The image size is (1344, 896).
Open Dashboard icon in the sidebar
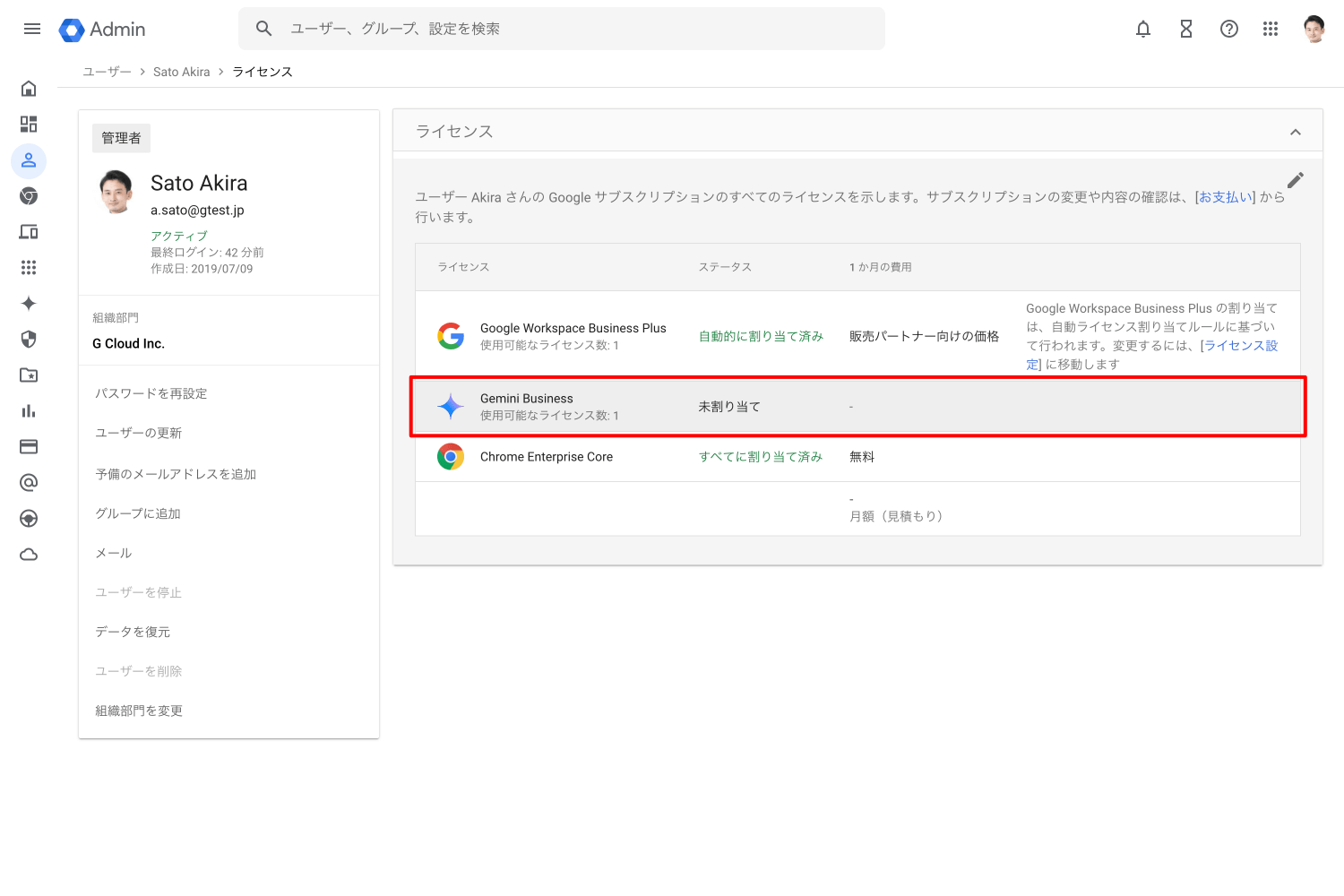pyautogui.click(x=29, y=125)
